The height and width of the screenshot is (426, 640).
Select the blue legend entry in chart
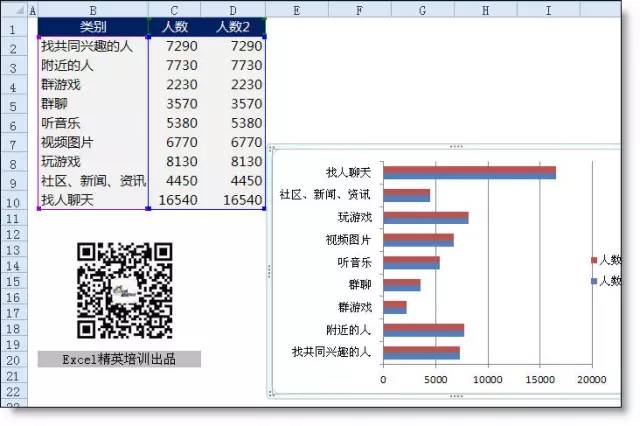tap(606, 281)
